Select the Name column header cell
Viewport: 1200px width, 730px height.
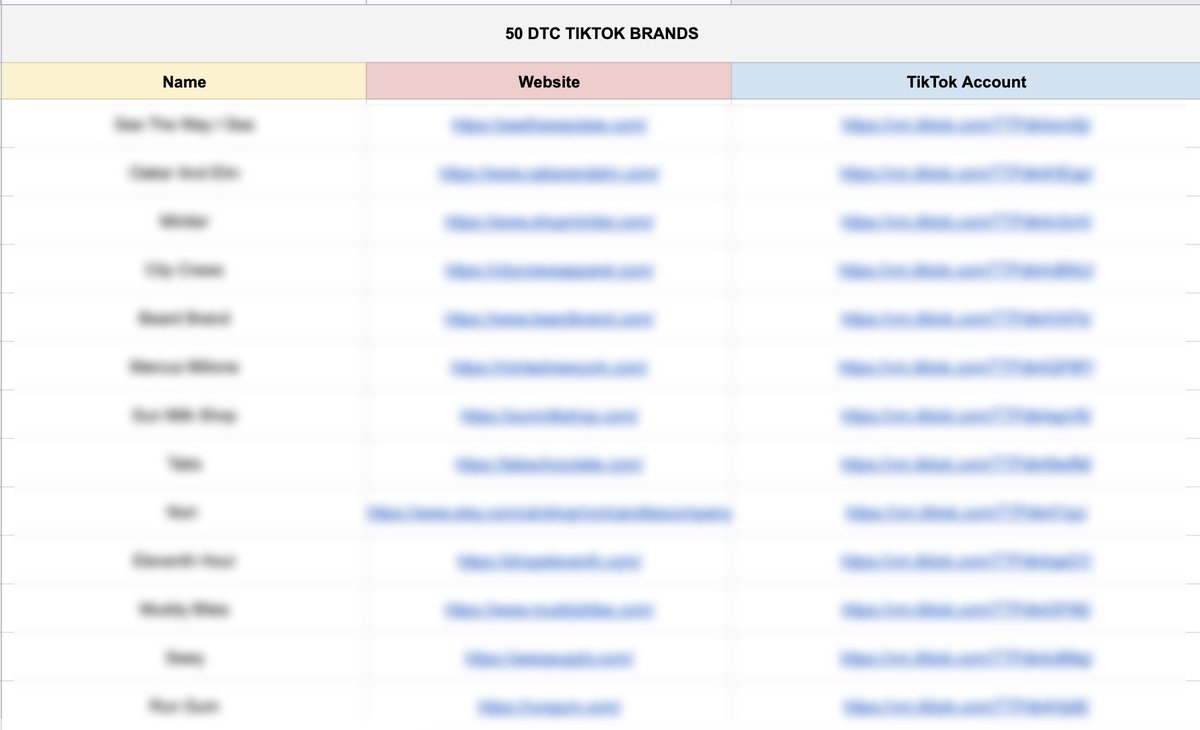[x=184, y=81]
